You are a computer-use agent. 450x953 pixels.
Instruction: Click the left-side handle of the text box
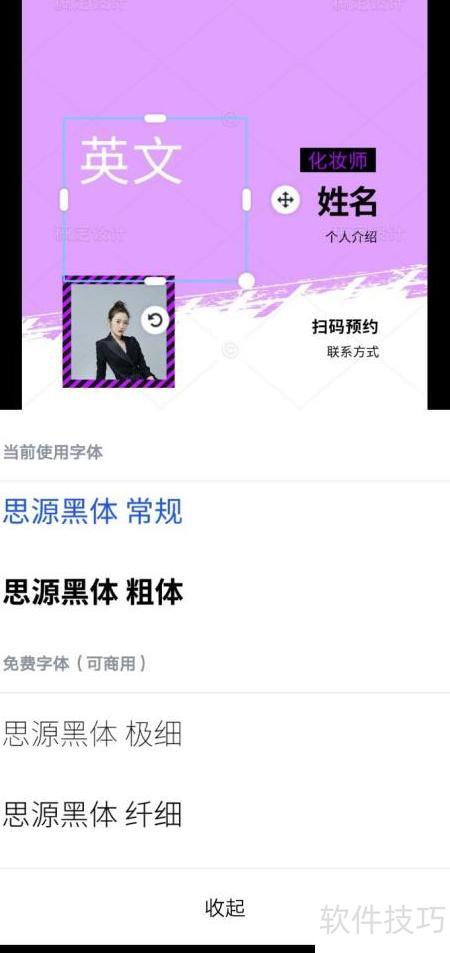64,199
